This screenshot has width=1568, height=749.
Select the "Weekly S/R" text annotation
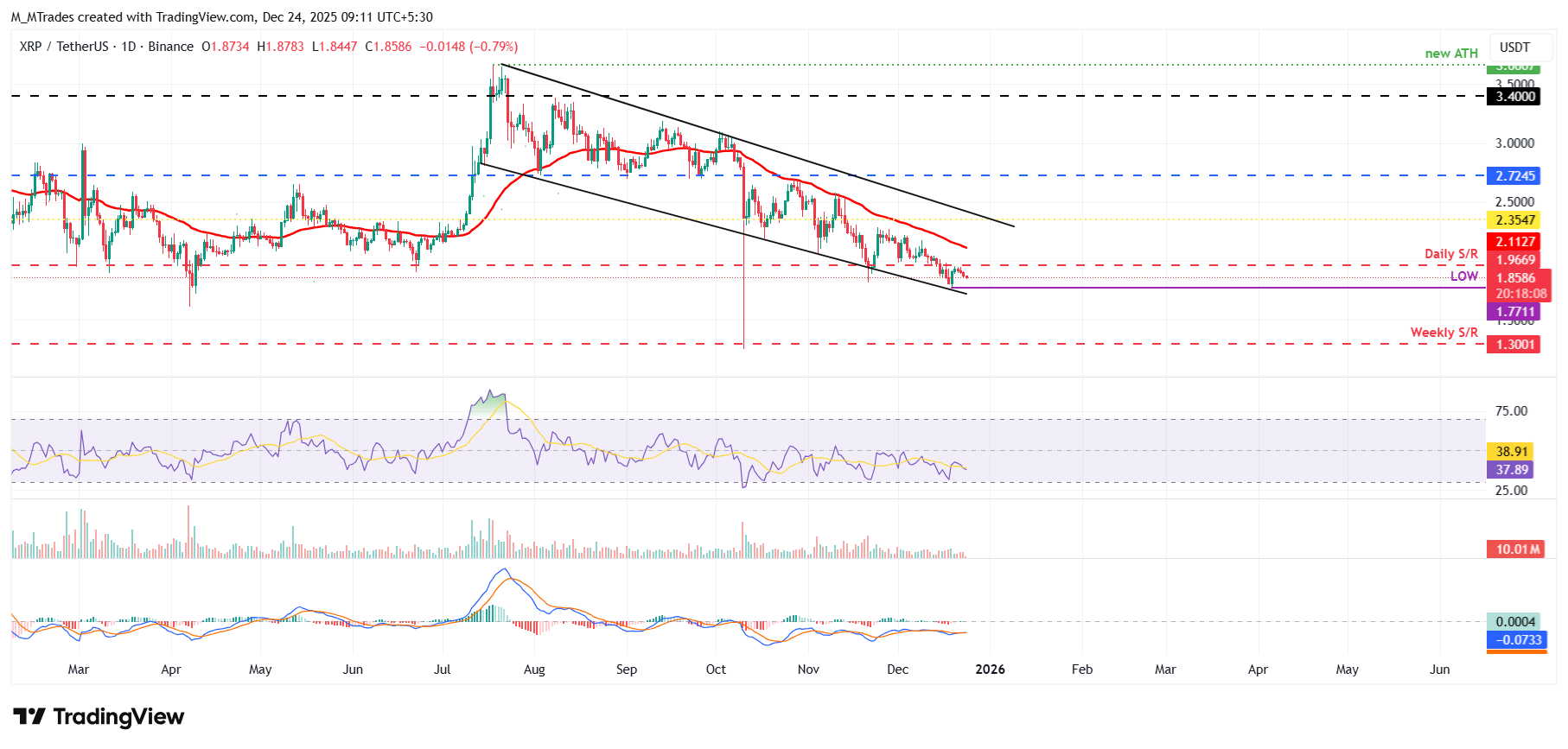click(1444, 333)
